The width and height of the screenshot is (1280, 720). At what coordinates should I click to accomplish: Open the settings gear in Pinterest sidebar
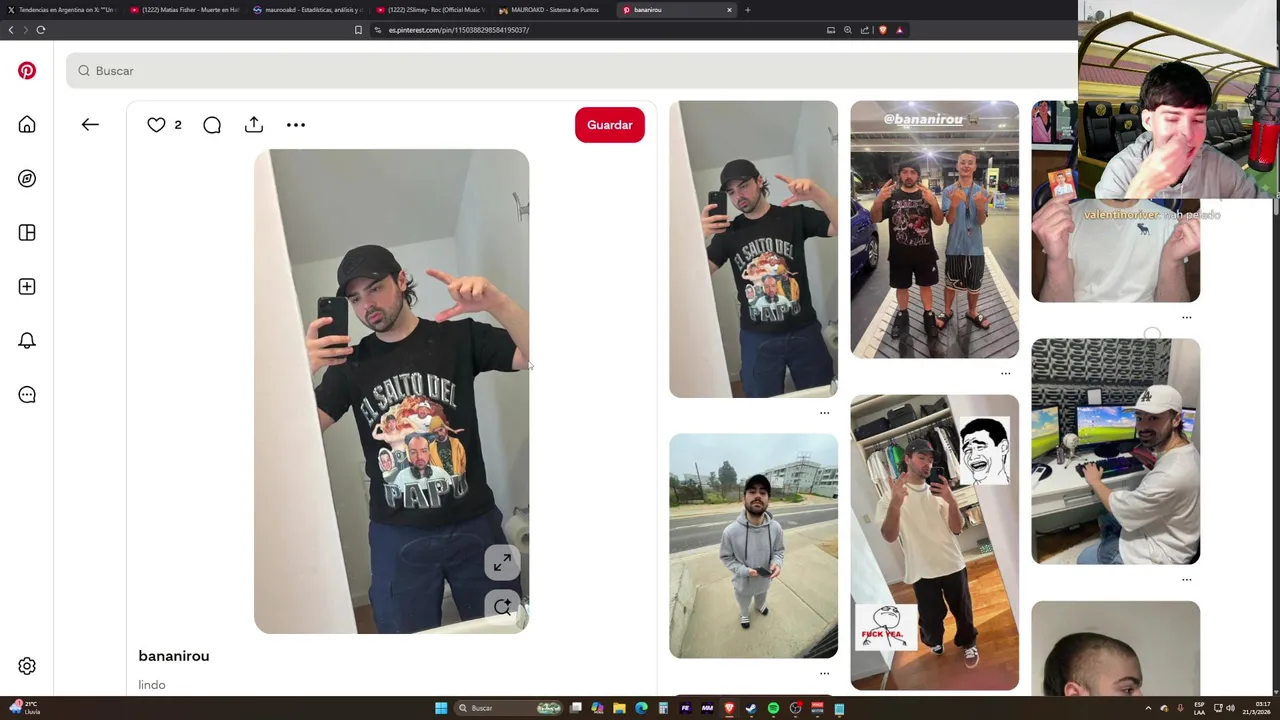(27, 666)
